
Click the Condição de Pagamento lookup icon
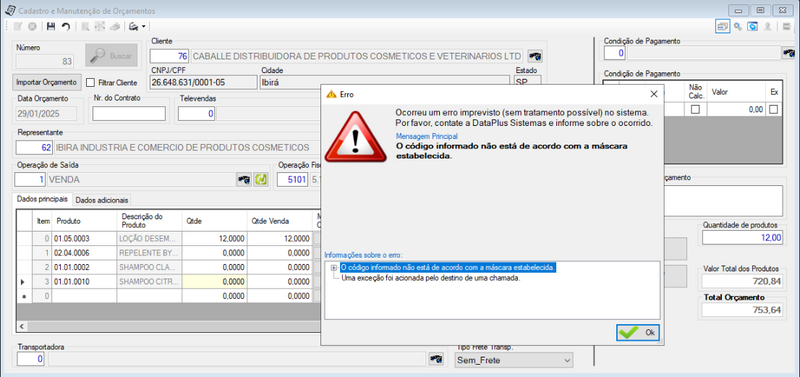click(x=789, y=53)
